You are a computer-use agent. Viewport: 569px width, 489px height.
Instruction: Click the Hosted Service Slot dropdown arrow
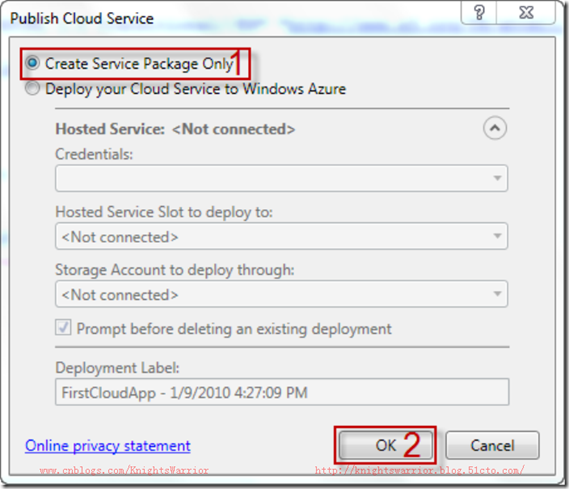497,236
